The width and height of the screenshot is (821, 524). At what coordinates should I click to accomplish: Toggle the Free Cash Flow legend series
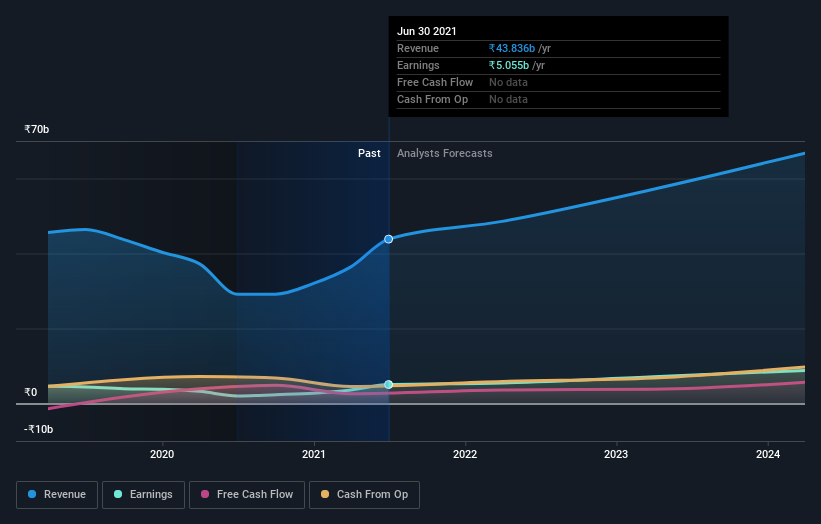247,495
